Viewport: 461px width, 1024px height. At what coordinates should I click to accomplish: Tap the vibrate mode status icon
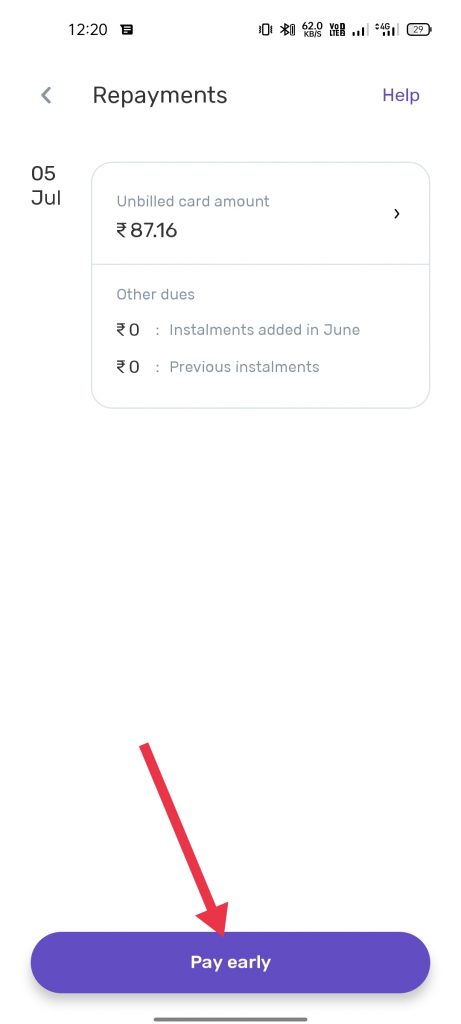(266, 29)
